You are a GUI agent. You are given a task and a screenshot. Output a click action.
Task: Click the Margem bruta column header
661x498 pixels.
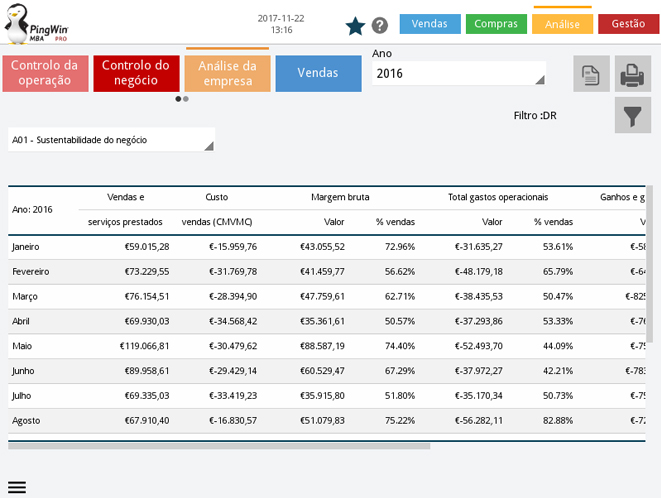[340, 197]
